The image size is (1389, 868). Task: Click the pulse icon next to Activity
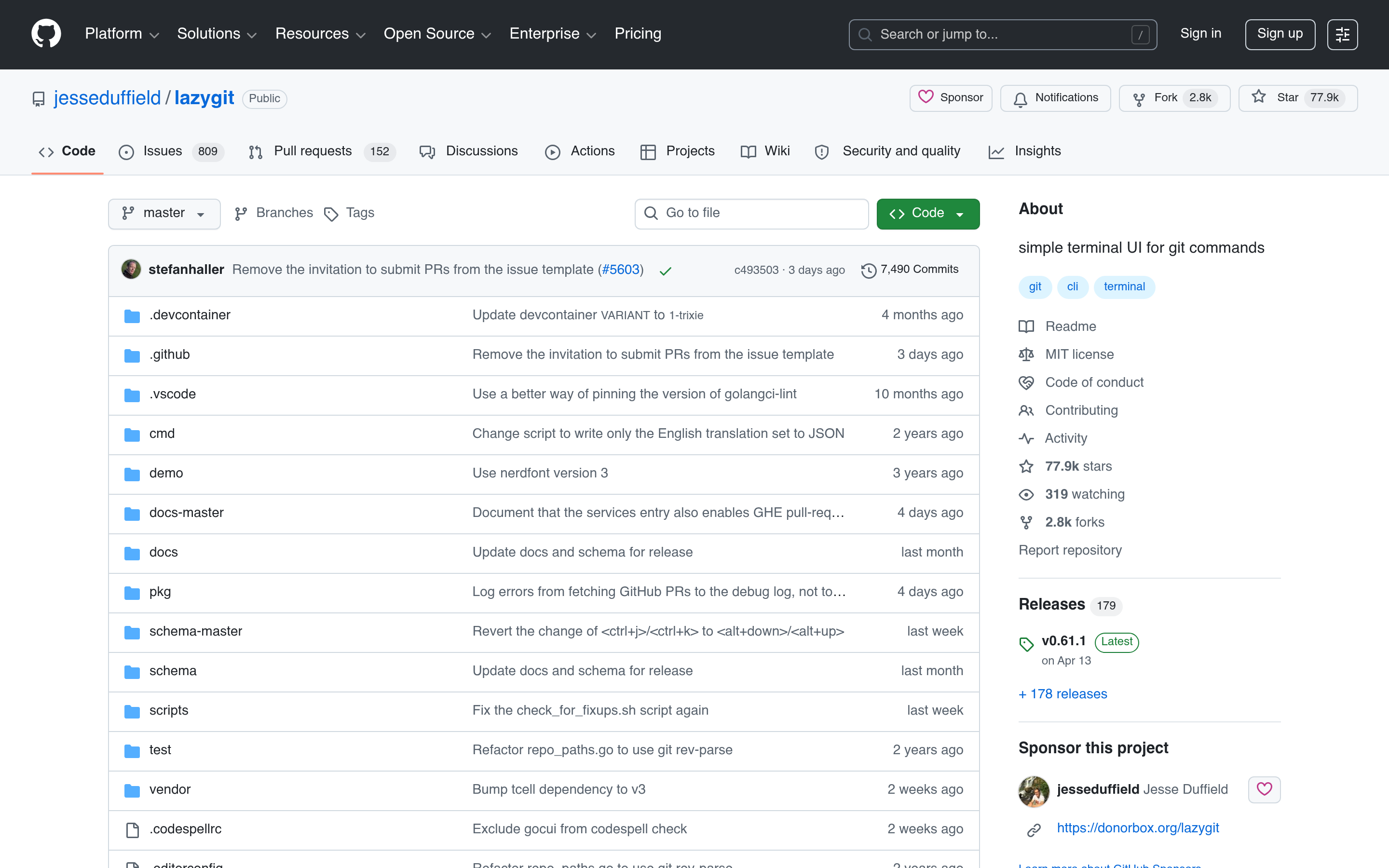coord(1026,439)
